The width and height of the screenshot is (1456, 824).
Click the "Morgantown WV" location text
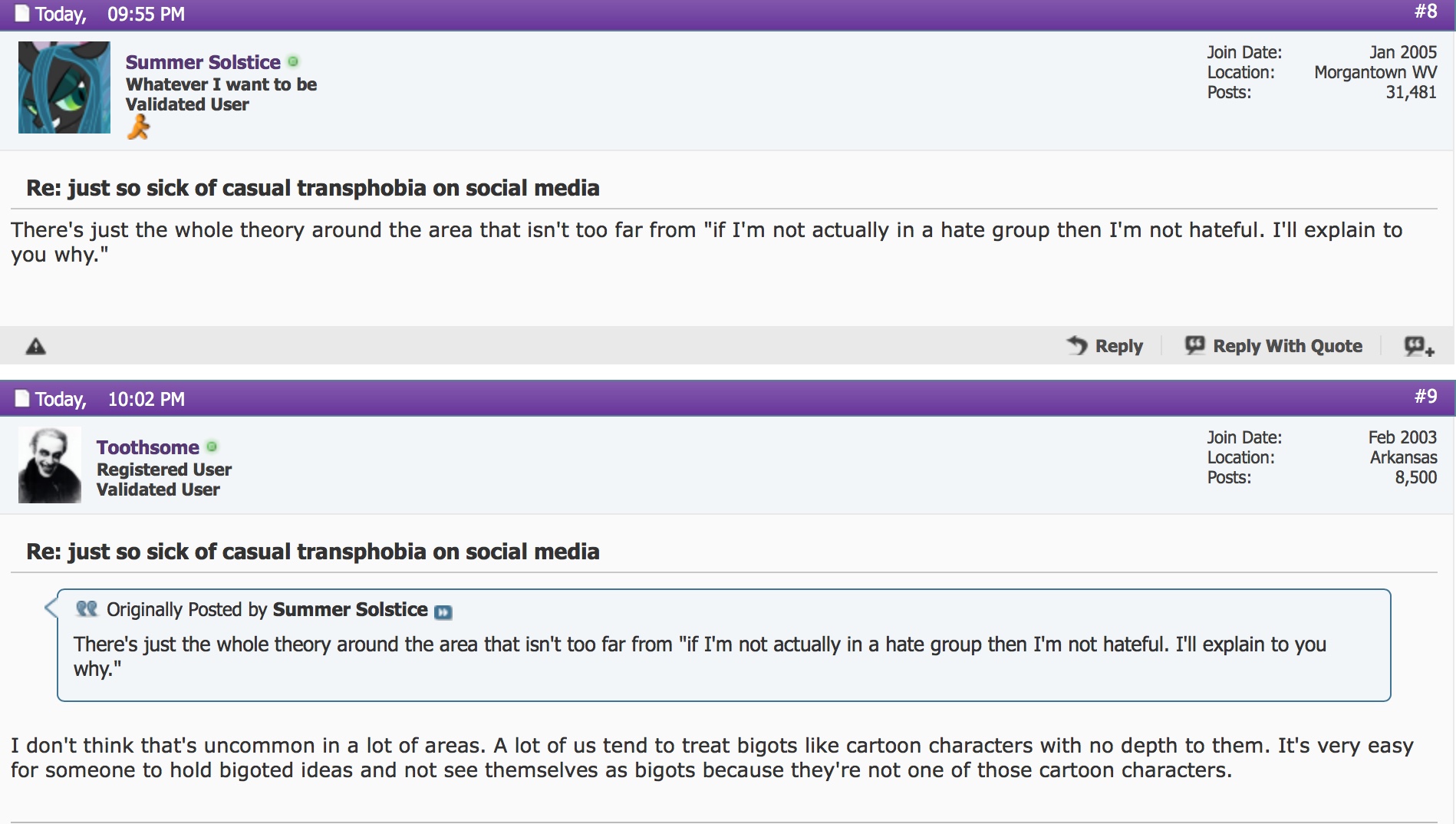click(x=1375, y=72)
